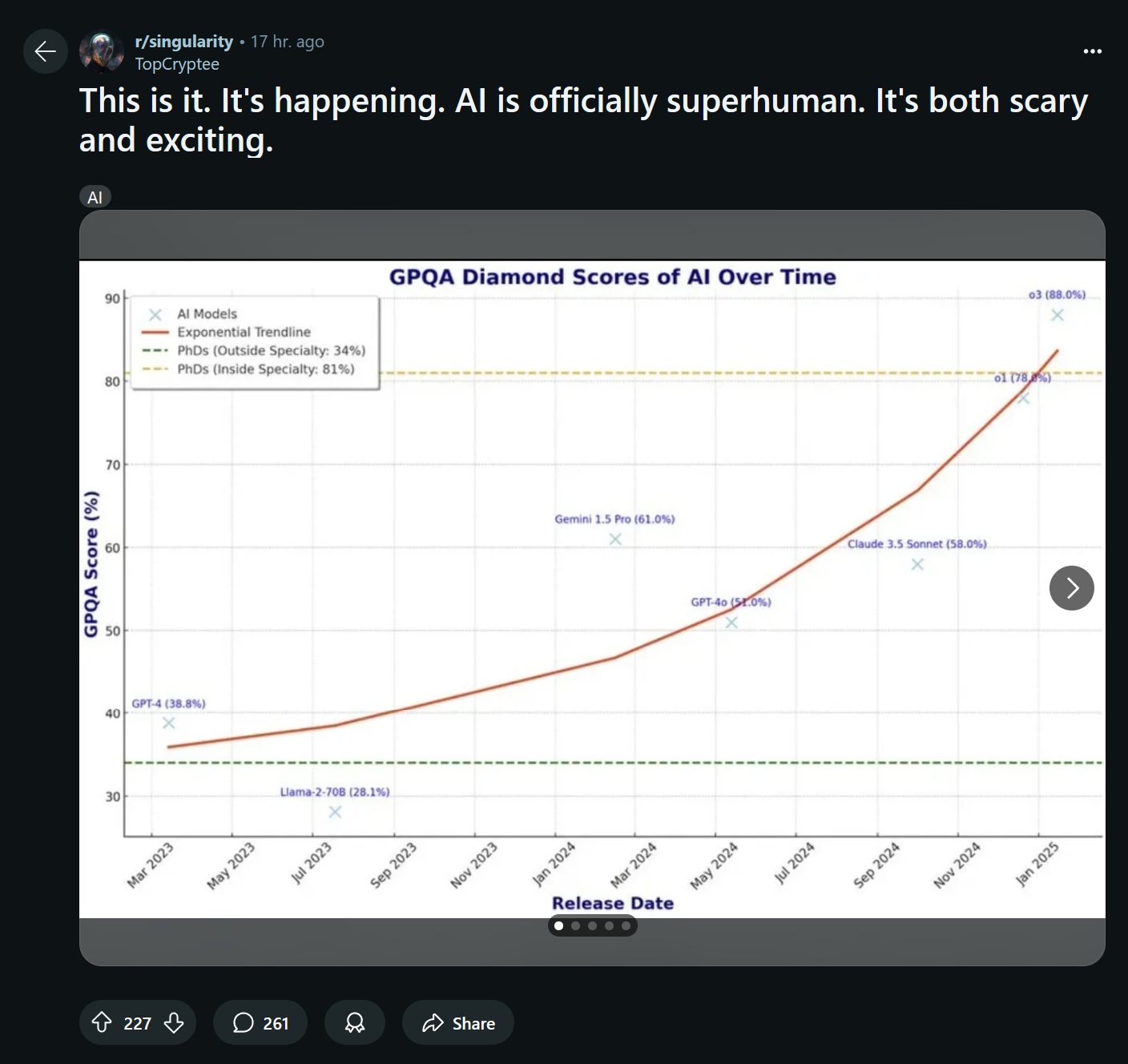Upvote the post
Viewport: 1128px width, 1064px height.
point(102,1022)
